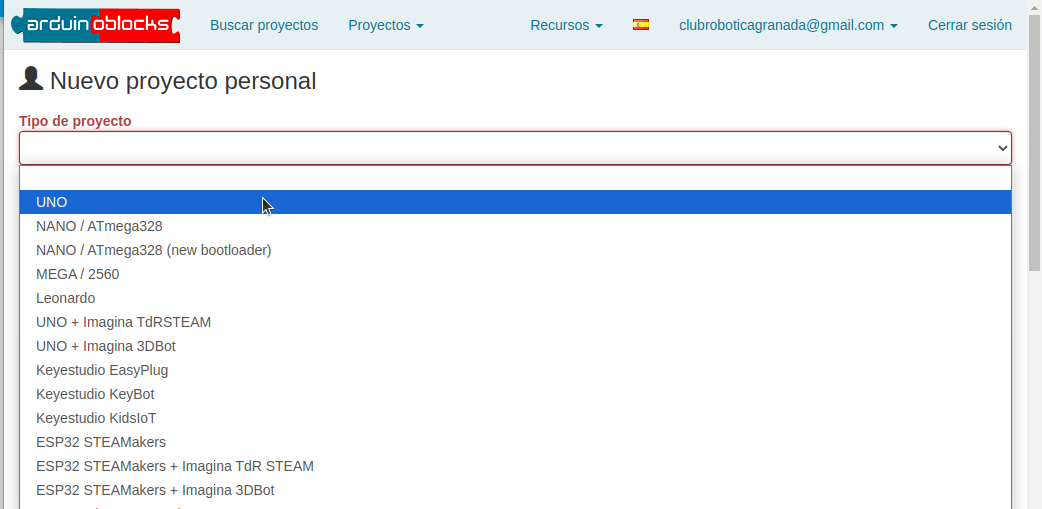The image size is (1042, 509).
Task: Select the UNO option
Action: [x=52, y=202]
